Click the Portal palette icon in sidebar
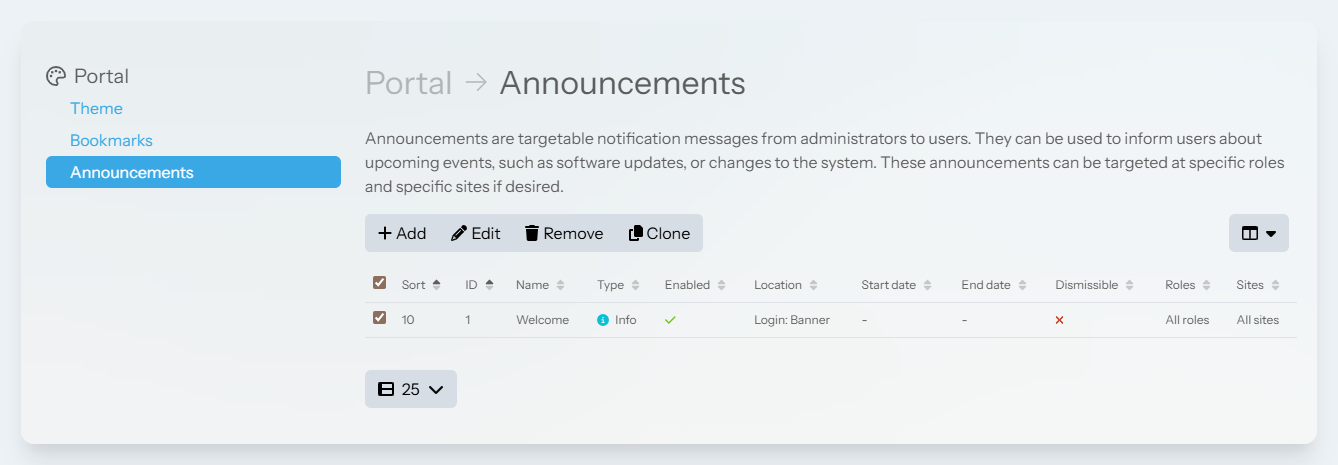Image resolution: width=1338 pixels, height=465 pixels. pyautogui.click(x=56, y=76)
